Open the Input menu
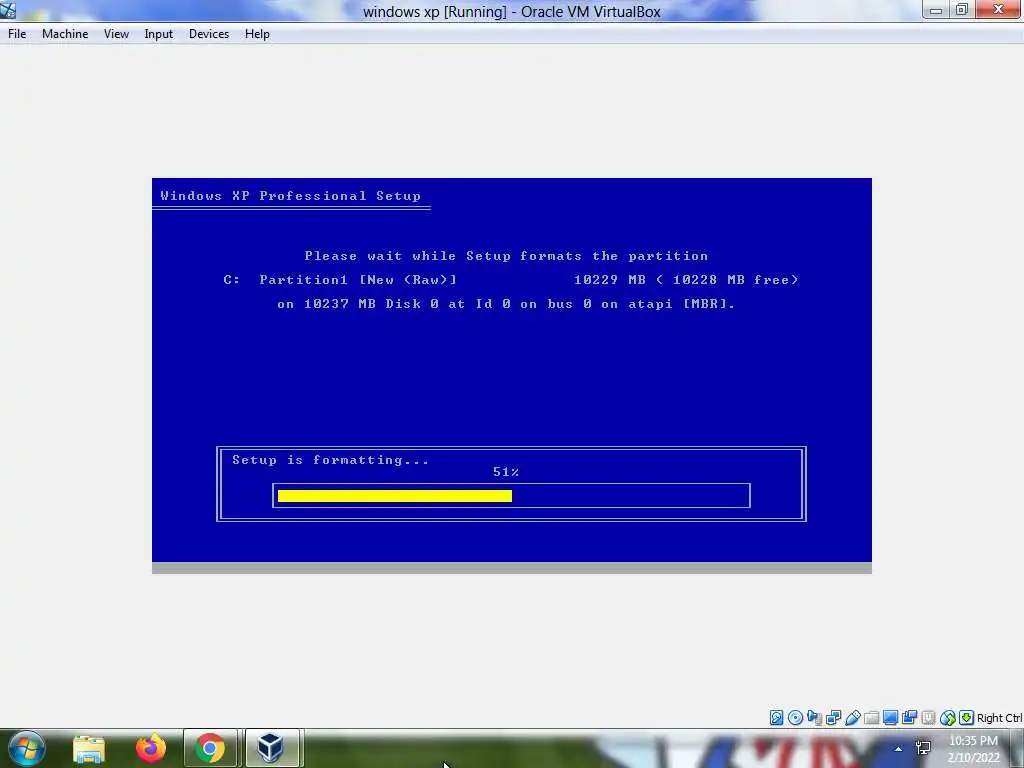Screen dimensions: 1024x768 159,34
